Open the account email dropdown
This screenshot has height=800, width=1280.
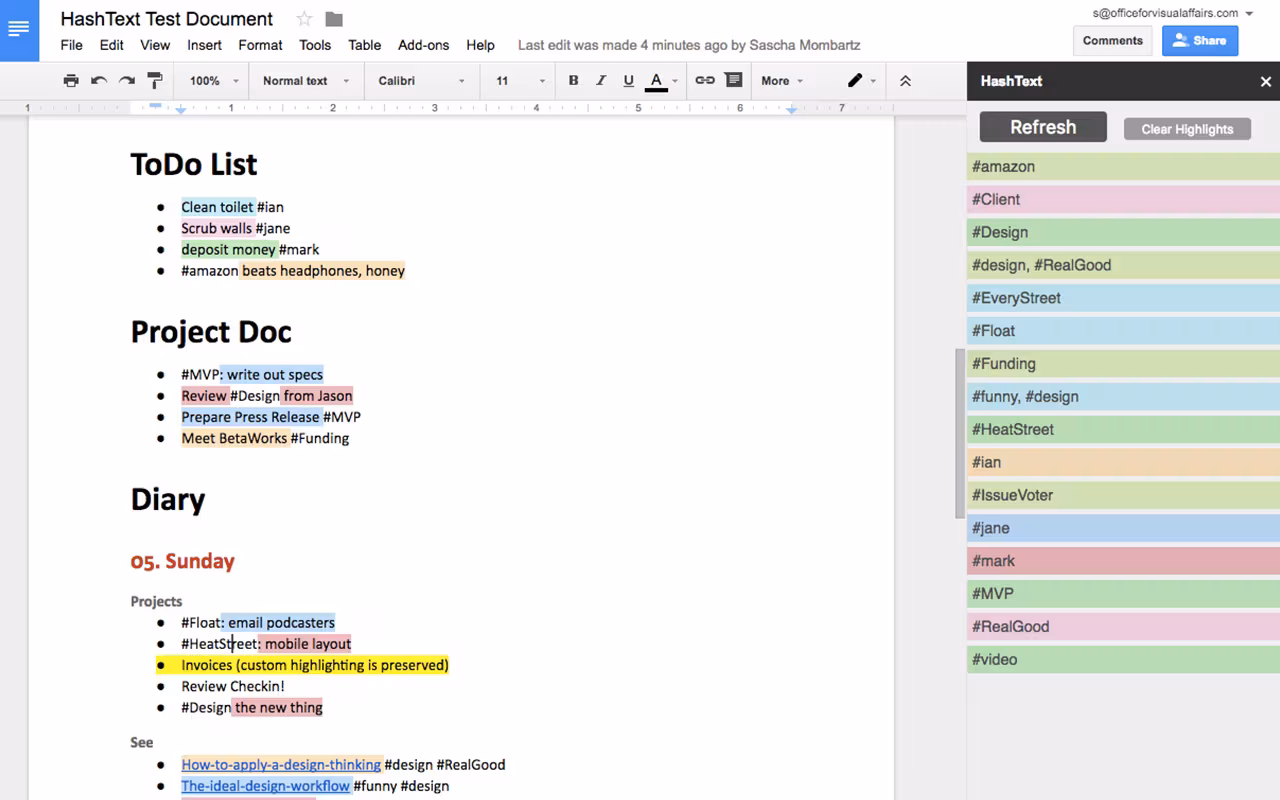[1173, 13]
